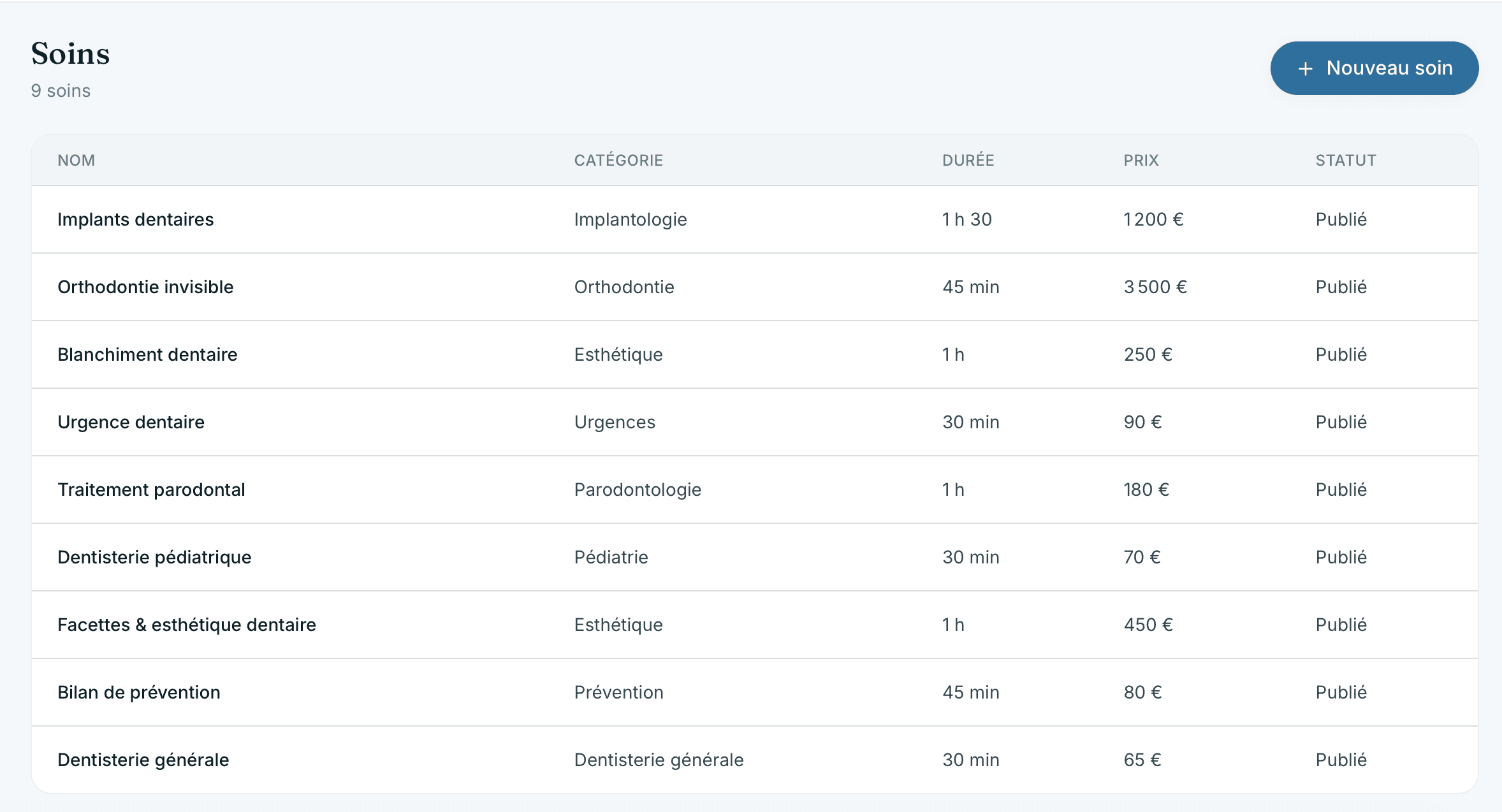Open the Implants dentaires row
The image size is (1502, 812).
[x=755, y=219]
